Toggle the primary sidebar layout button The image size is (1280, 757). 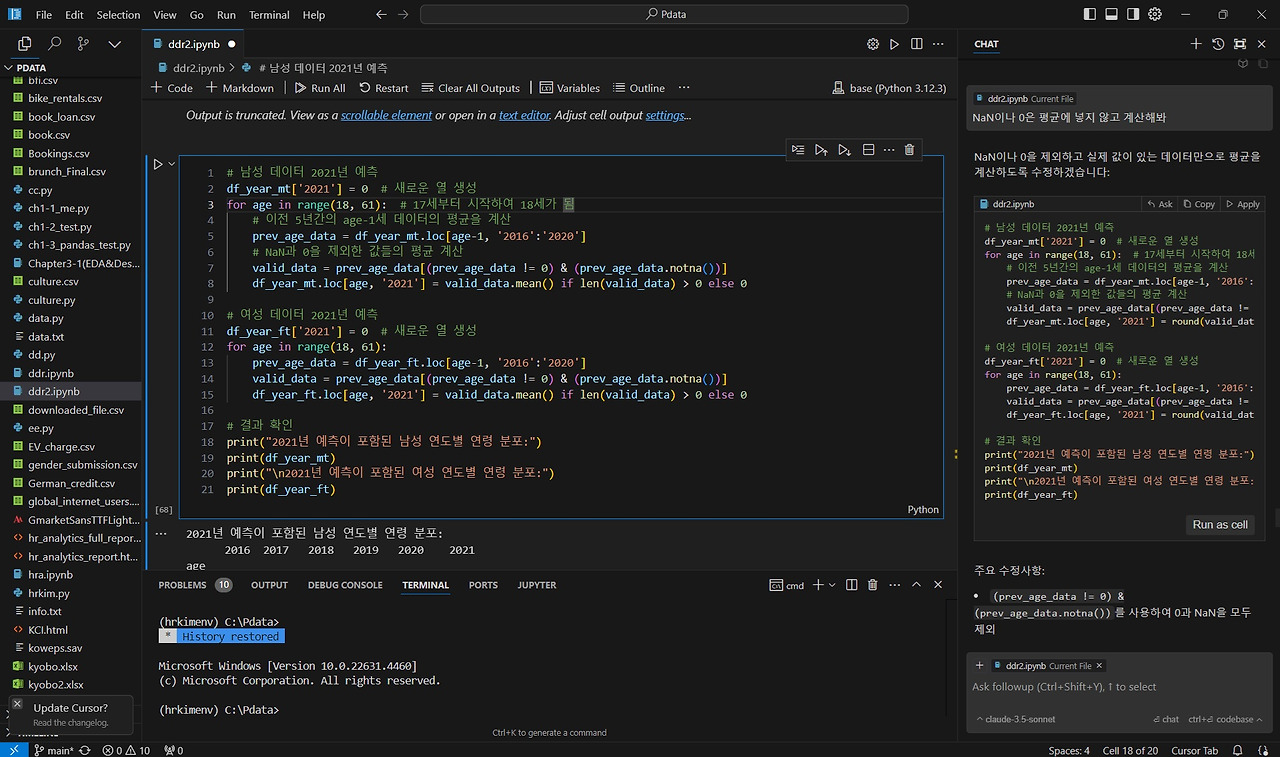1089,15
